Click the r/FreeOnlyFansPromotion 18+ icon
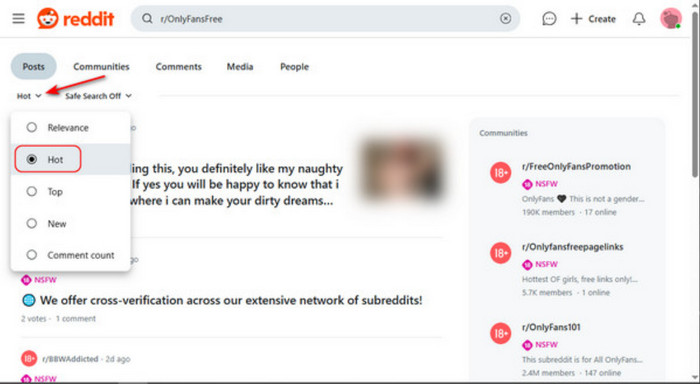 click(500, 172)
